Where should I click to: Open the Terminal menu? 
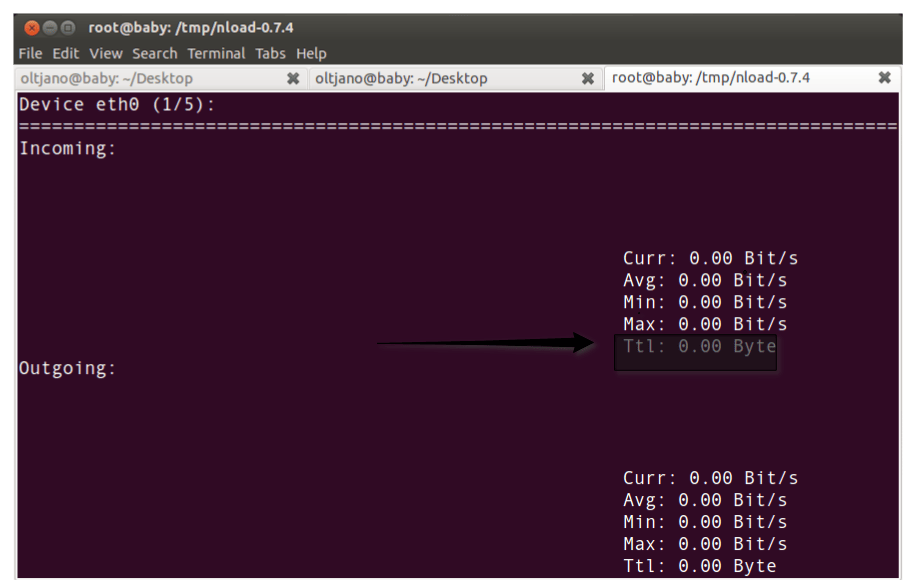tap(216, 53)
